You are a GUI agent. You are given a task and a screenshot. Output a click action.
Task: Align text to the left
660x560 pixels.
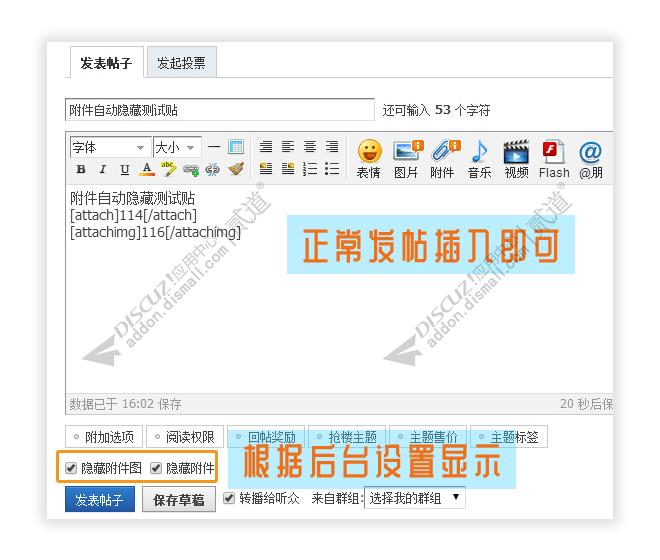(288, 147)
